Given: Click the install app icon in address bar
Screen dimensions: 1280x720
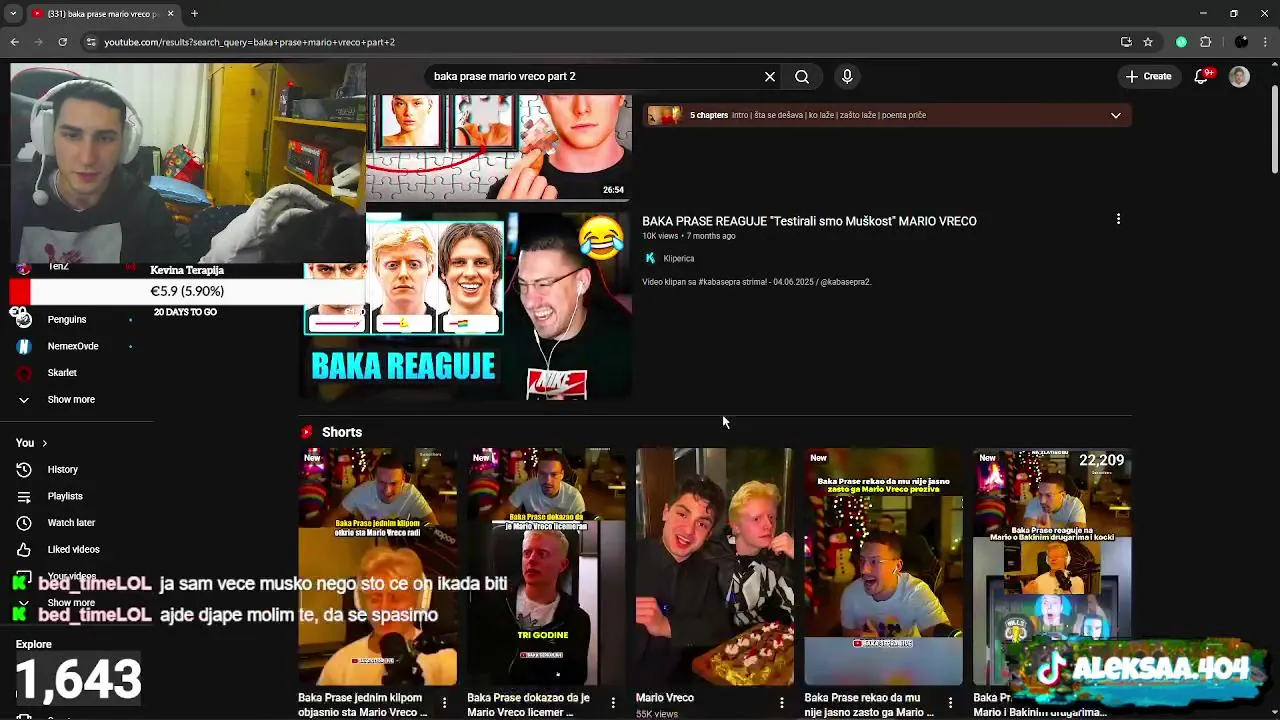Looking at the screenshot, I should click(1126, 42).
